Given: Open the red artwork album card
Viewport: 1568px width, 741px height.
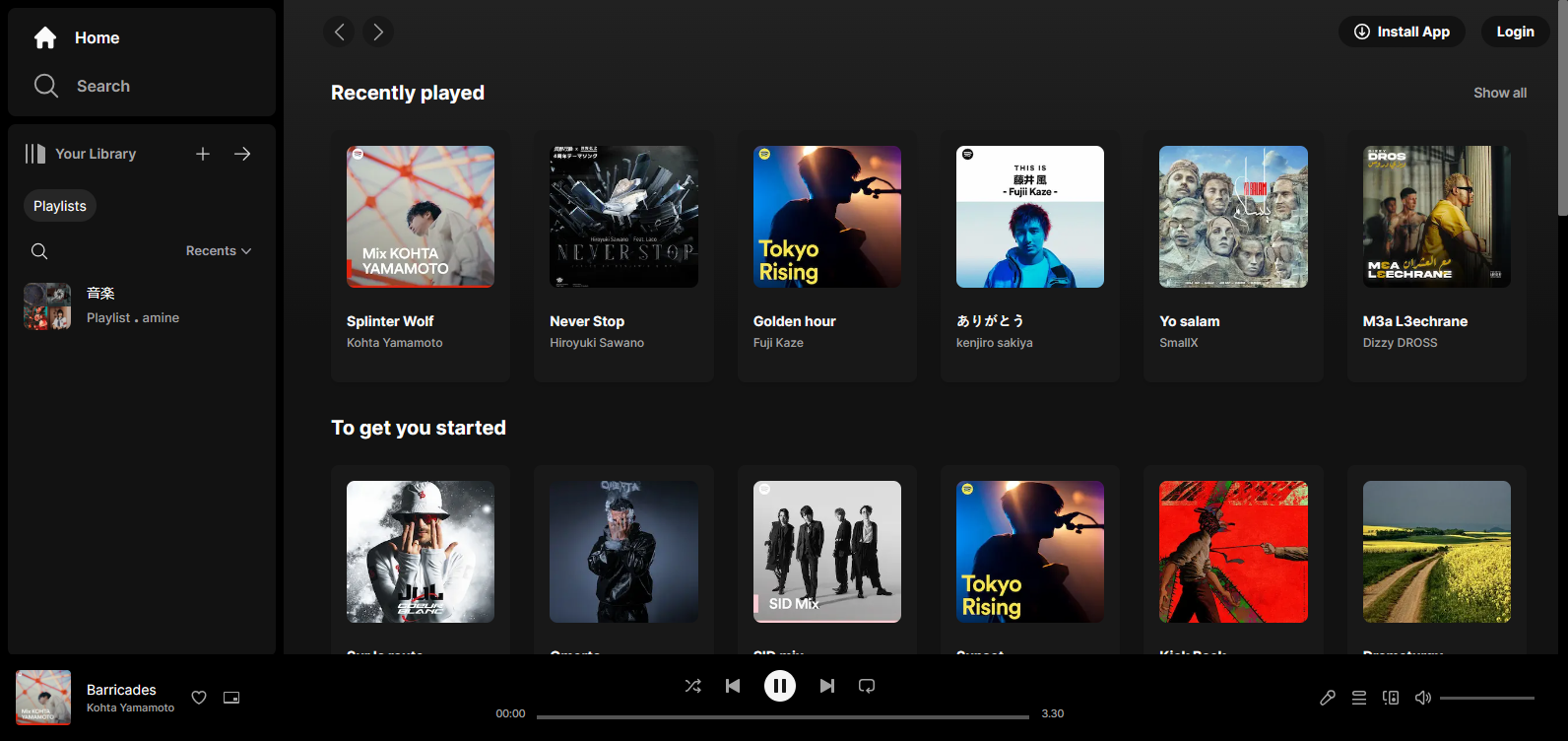Looking at the screenshot, I should (x=1233, y=552).
